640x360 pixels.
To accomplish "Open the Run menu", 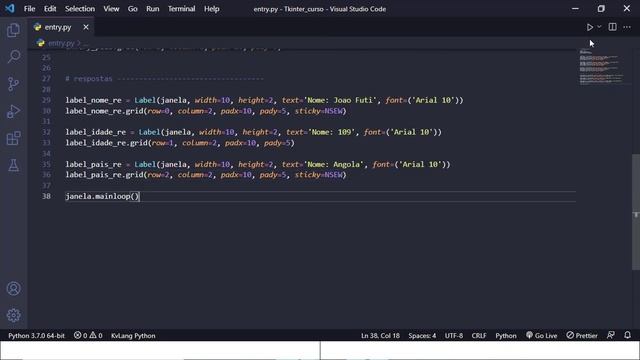I will pyautogui.click(x=153, y=9).
